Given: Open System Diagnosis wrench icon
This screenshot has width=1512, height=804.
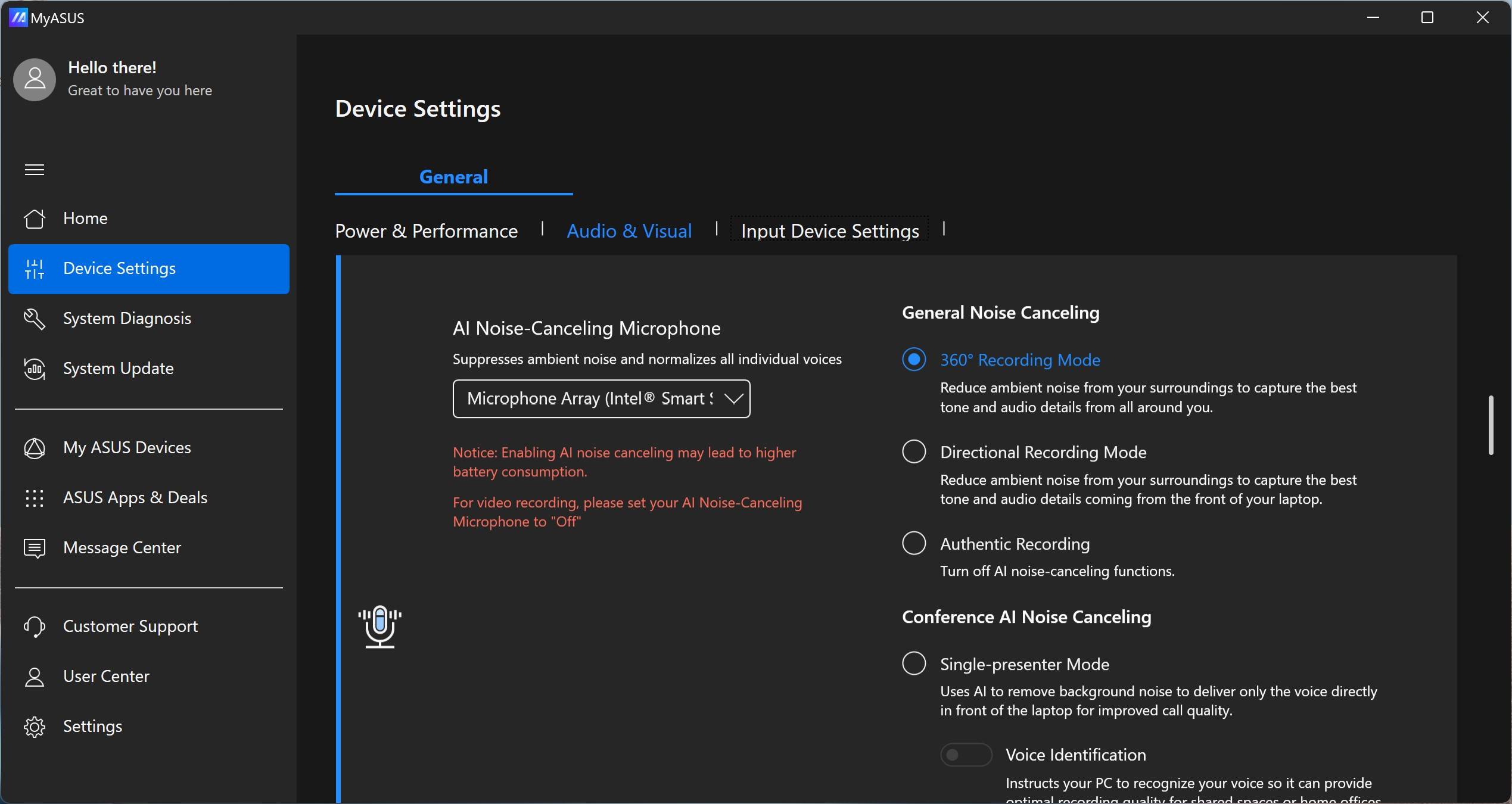Looking at the screenshot, I should coord(34,319).
